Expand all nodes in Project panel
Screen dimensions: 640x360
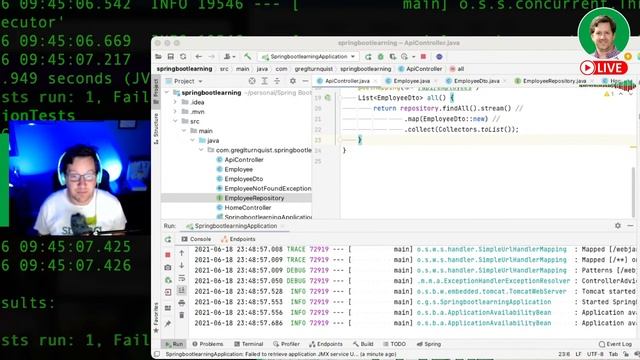(x=264, y=81)
